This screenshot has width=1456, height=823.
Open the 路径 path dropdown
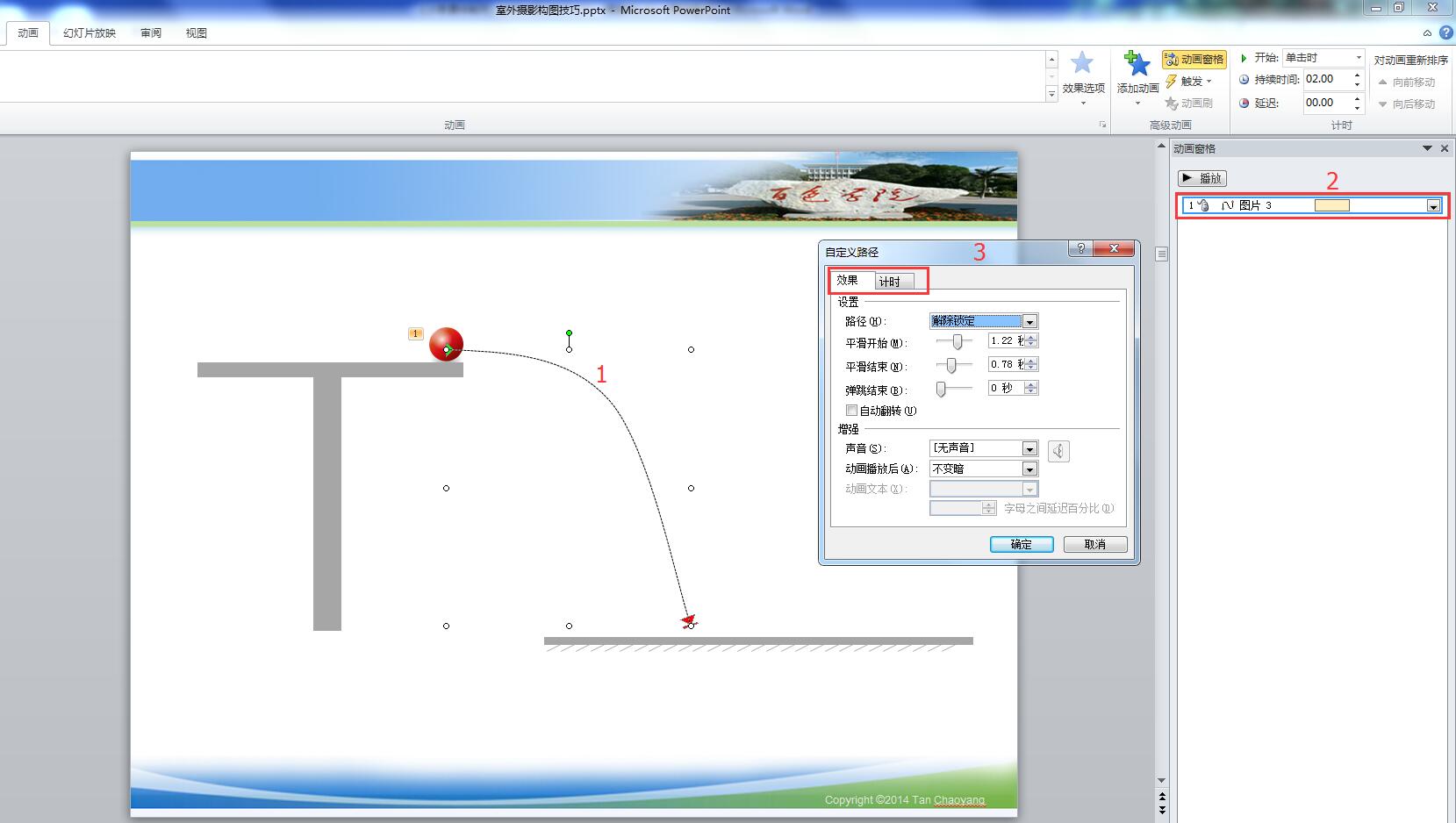tap(1029, 321)
